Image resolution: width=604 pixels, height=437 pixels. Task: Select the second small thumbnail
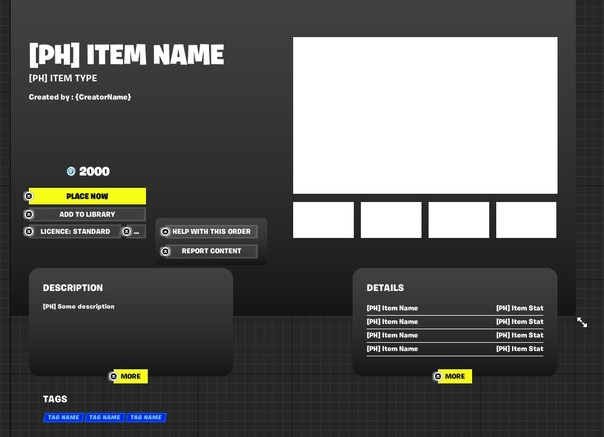pyautogui.click(x=391, y=220)
